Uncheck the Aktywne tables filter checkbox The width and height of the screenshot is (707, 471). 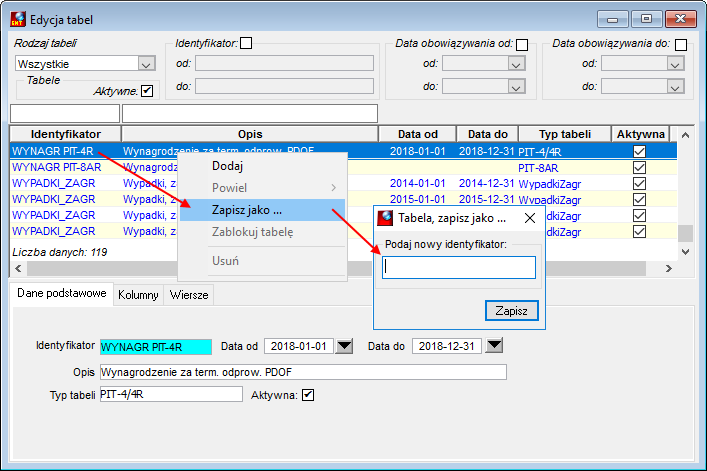147,91
